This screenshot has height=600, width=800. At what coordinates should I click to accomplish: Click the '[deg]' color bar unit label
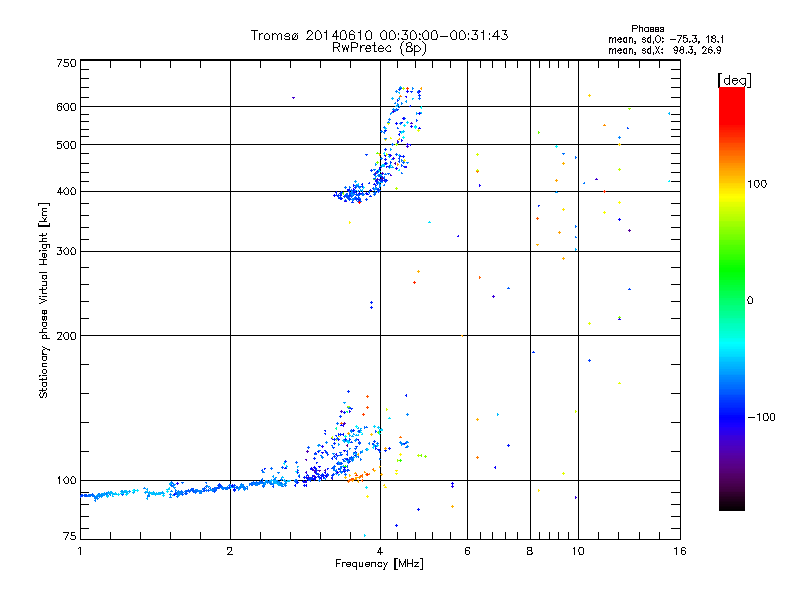point(734,80)
